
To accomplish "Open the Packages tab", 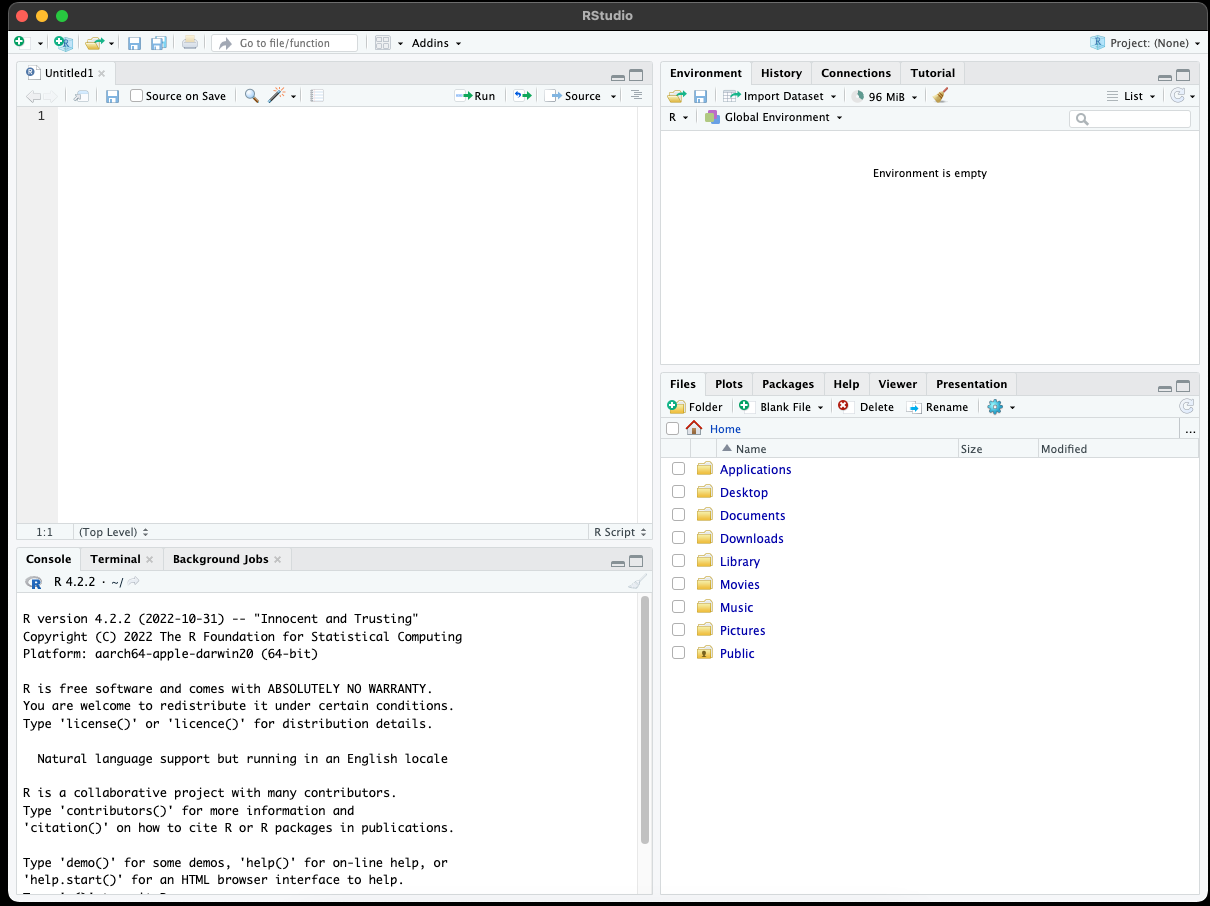I will pyautogui.click(x=788, y=384).
